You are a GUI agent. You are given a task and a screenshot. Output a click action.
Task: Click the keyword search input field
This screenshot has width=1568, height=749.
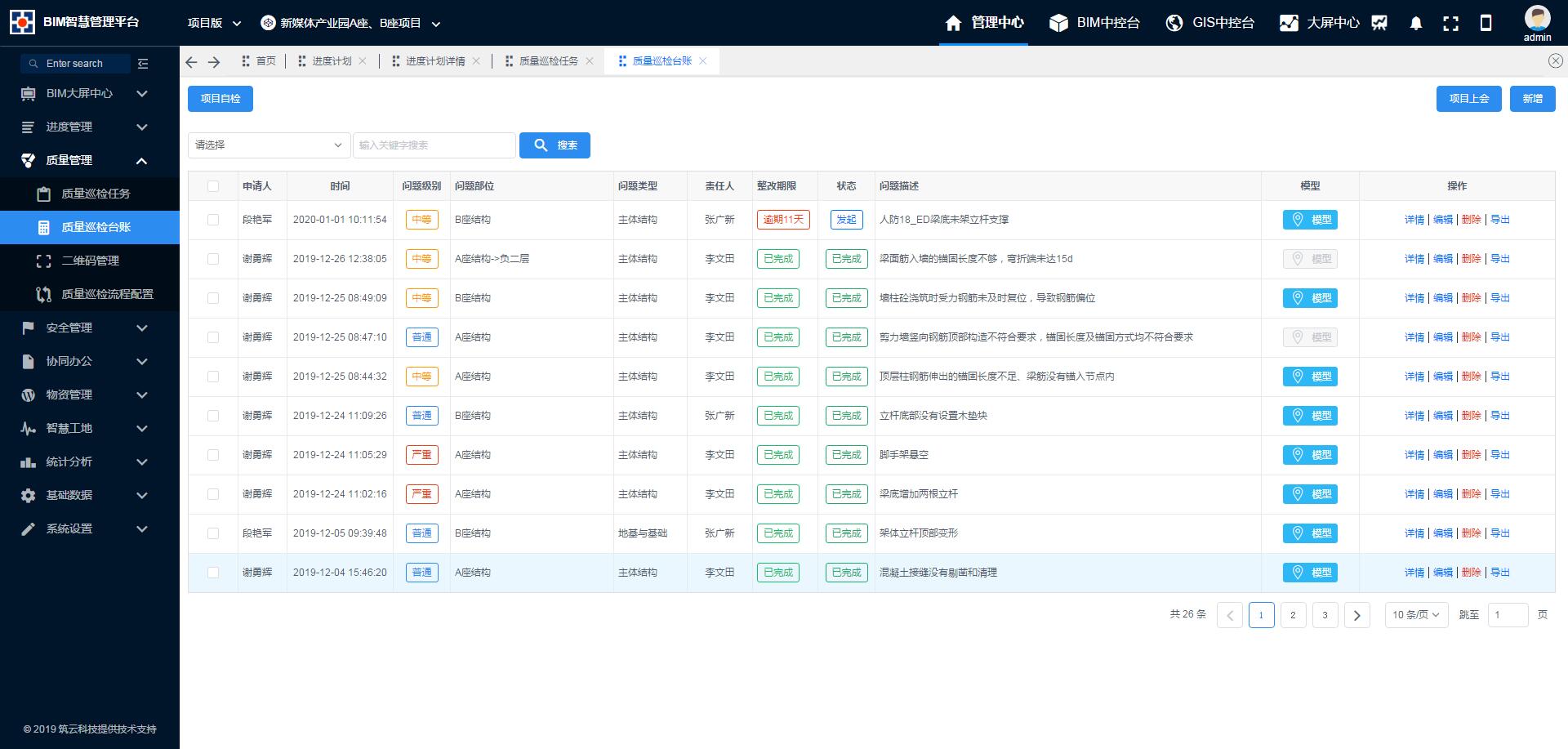tap(434, 145)
